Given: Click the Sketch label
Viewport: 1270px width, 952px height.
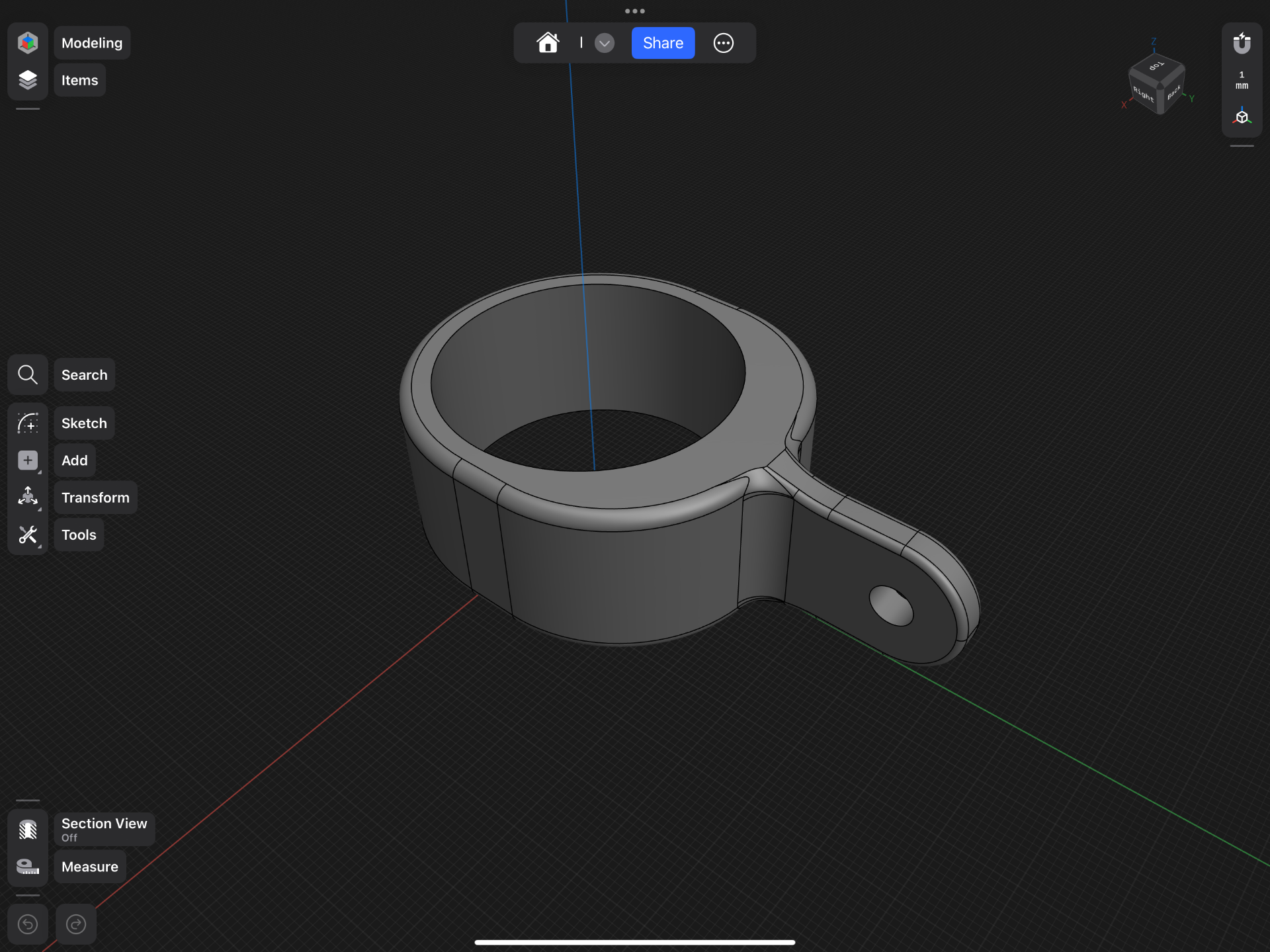Looking at the screenshot, I should (x=84, y=423).
